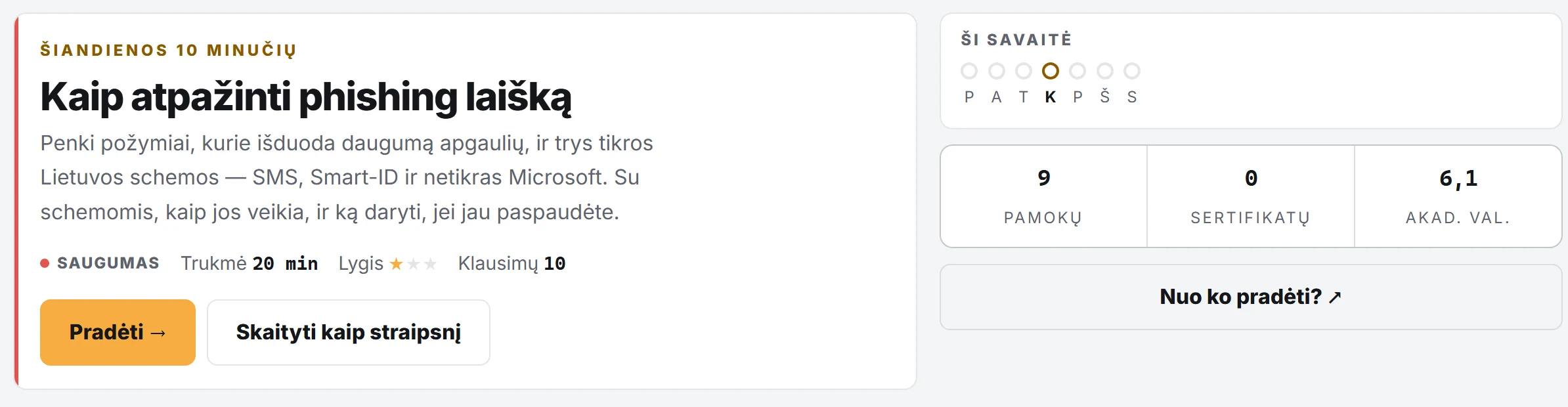Select the highlighted K day circle

point(1051,71)
